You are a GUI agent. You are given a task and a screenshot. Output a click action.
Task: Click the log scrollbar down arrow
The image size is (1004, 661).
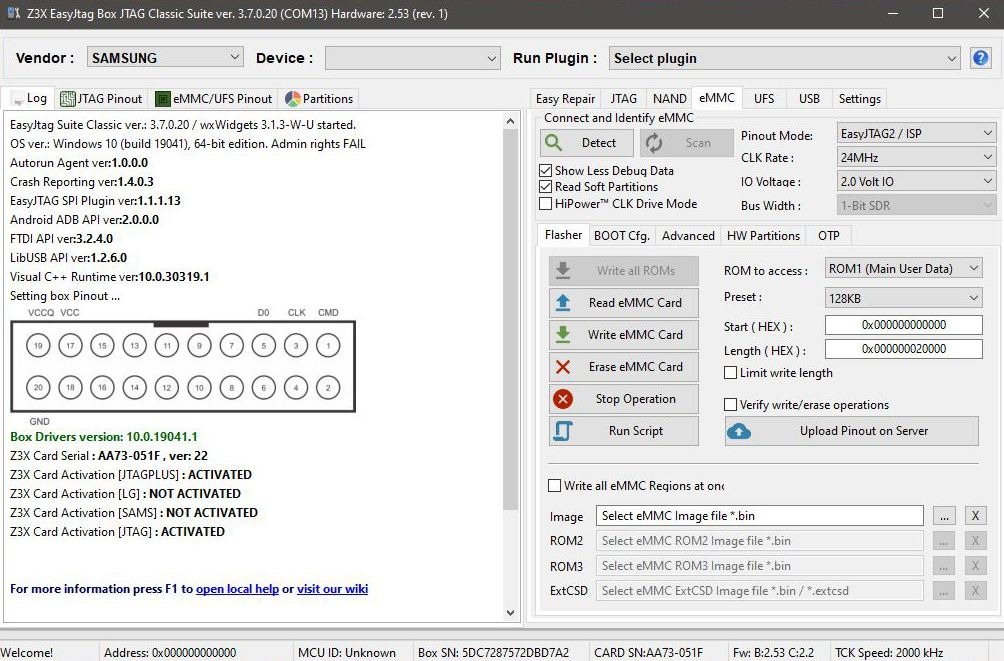(510, 612)
